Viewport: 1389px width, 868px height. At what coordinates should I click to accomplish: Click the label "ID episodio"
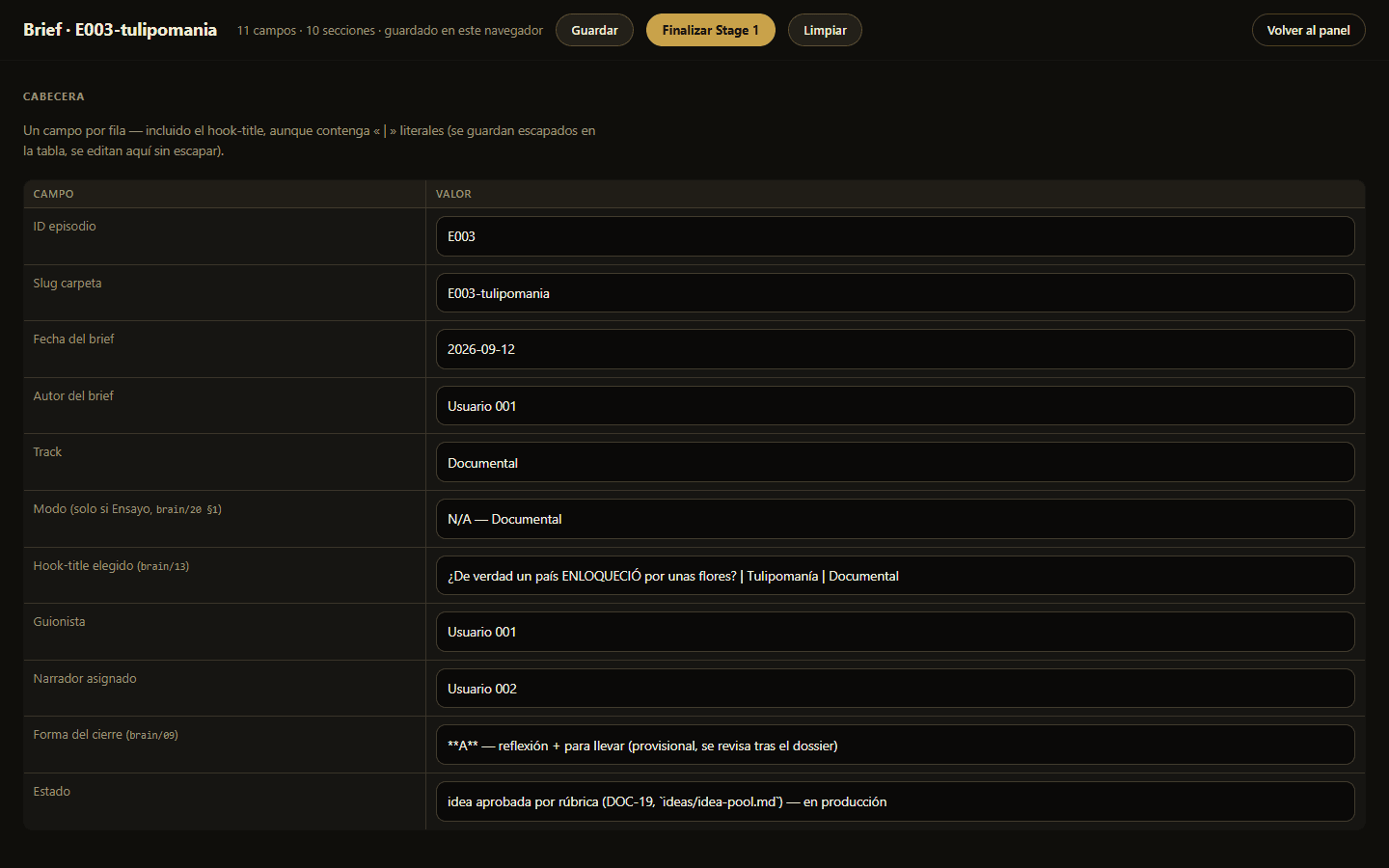65,227
